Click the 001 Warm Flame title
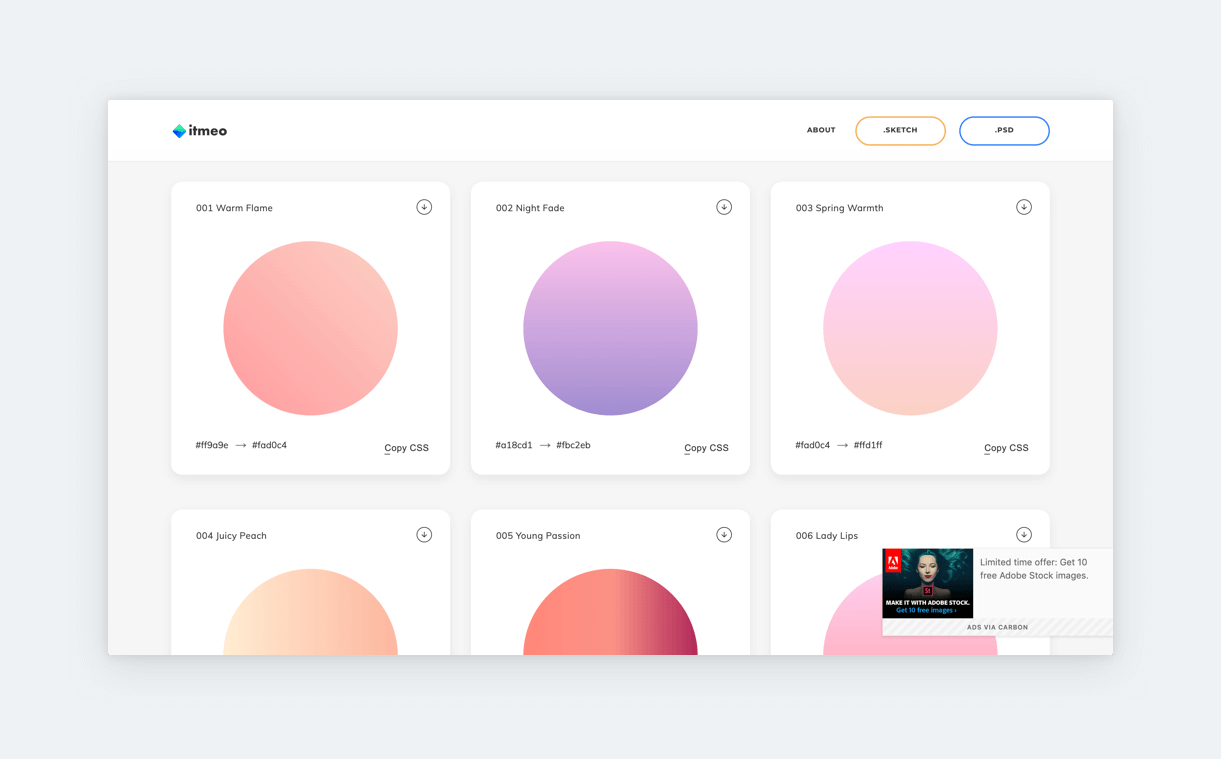Screen dimensions: 1221x759 click(234, 208)
